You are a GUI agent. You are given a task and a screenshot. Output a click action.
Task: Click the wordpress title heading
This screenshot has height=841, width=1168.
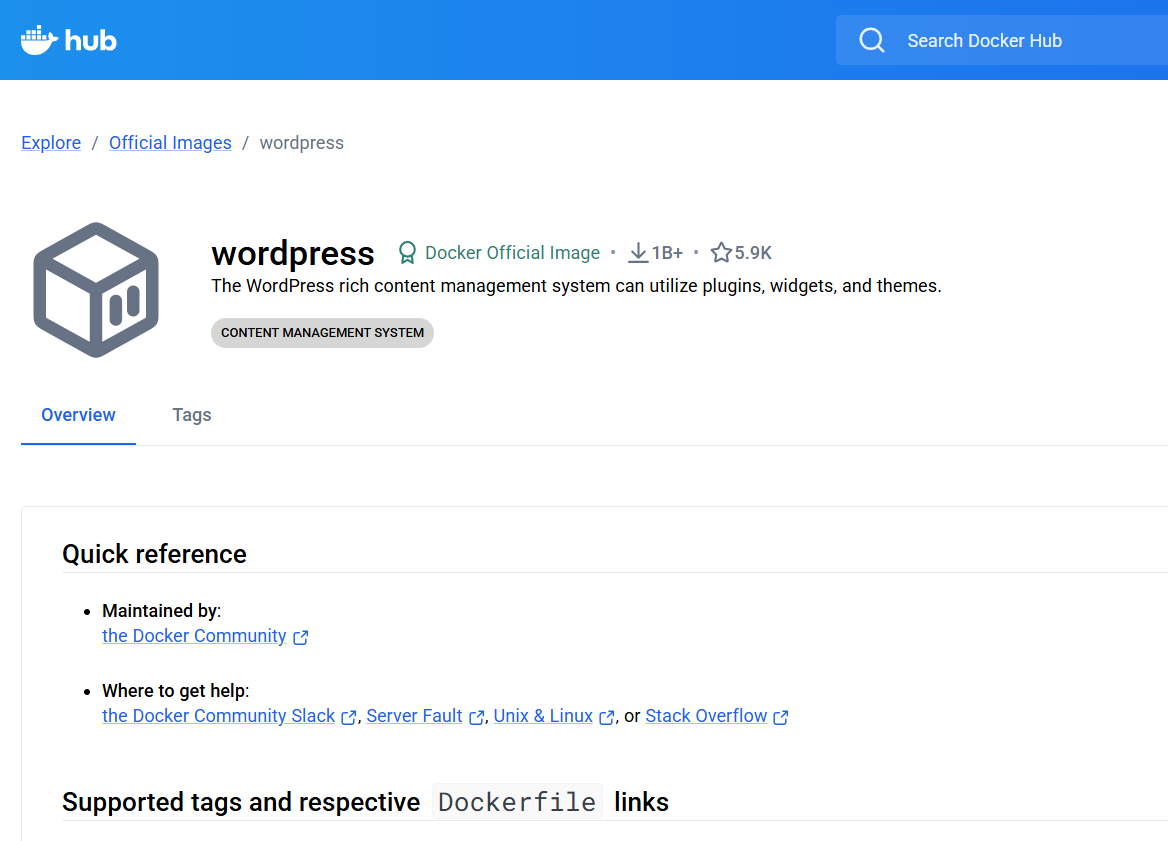293,253
